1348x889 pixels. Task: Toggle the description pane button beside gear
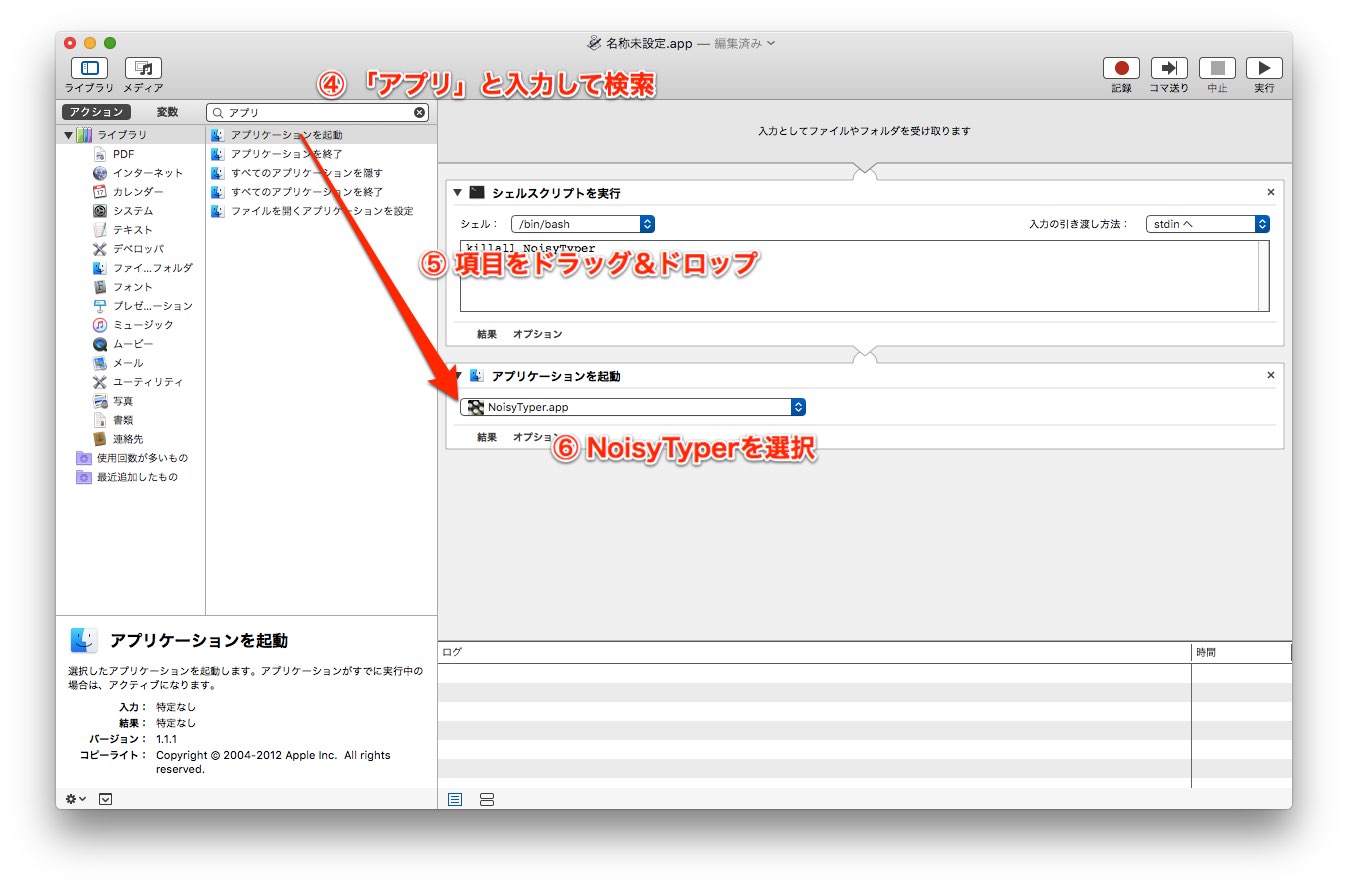[x=106, y=799]
